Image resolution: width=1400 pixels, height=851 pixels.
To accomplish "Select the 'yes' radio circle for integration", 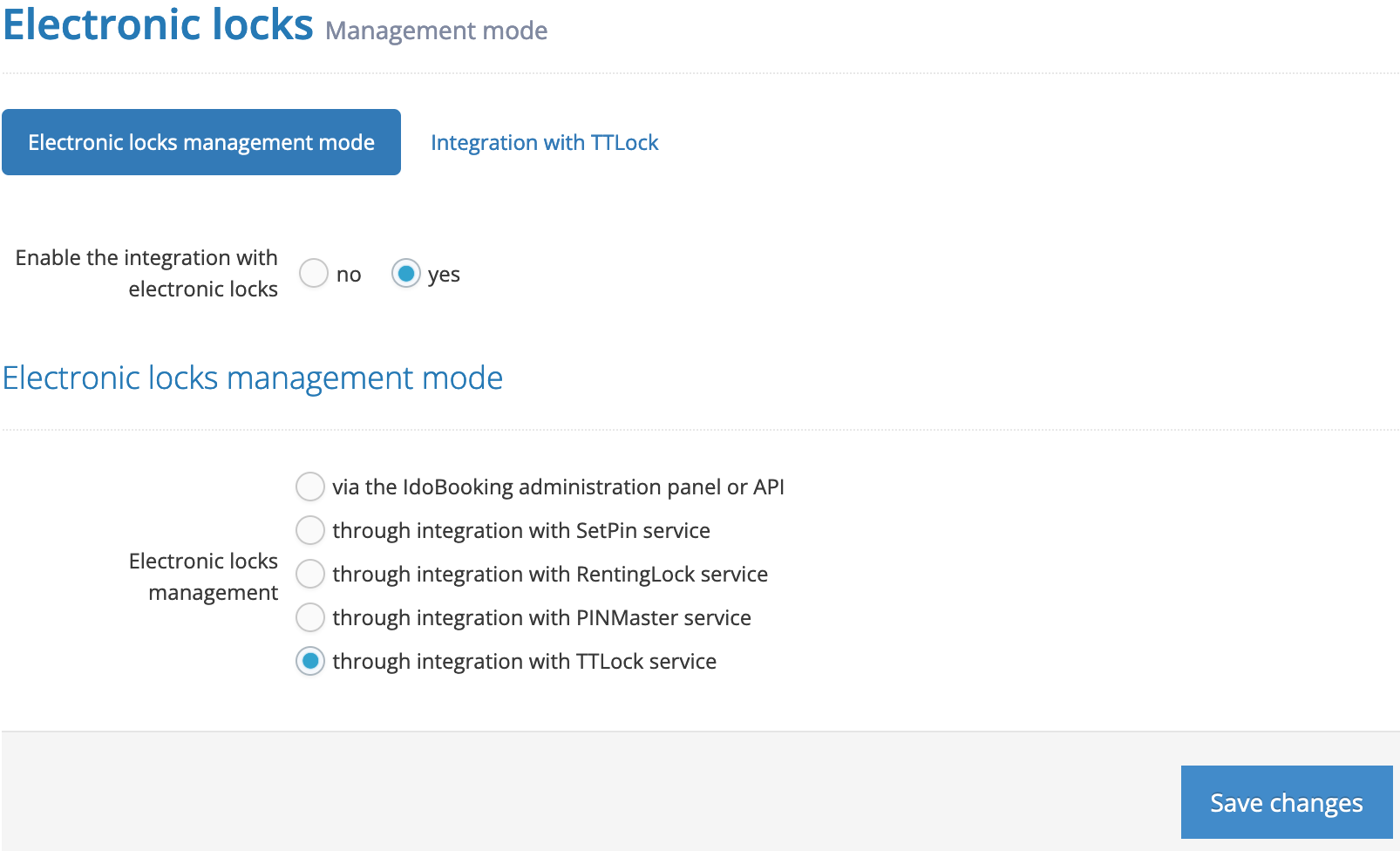I will tap(406, 274).
